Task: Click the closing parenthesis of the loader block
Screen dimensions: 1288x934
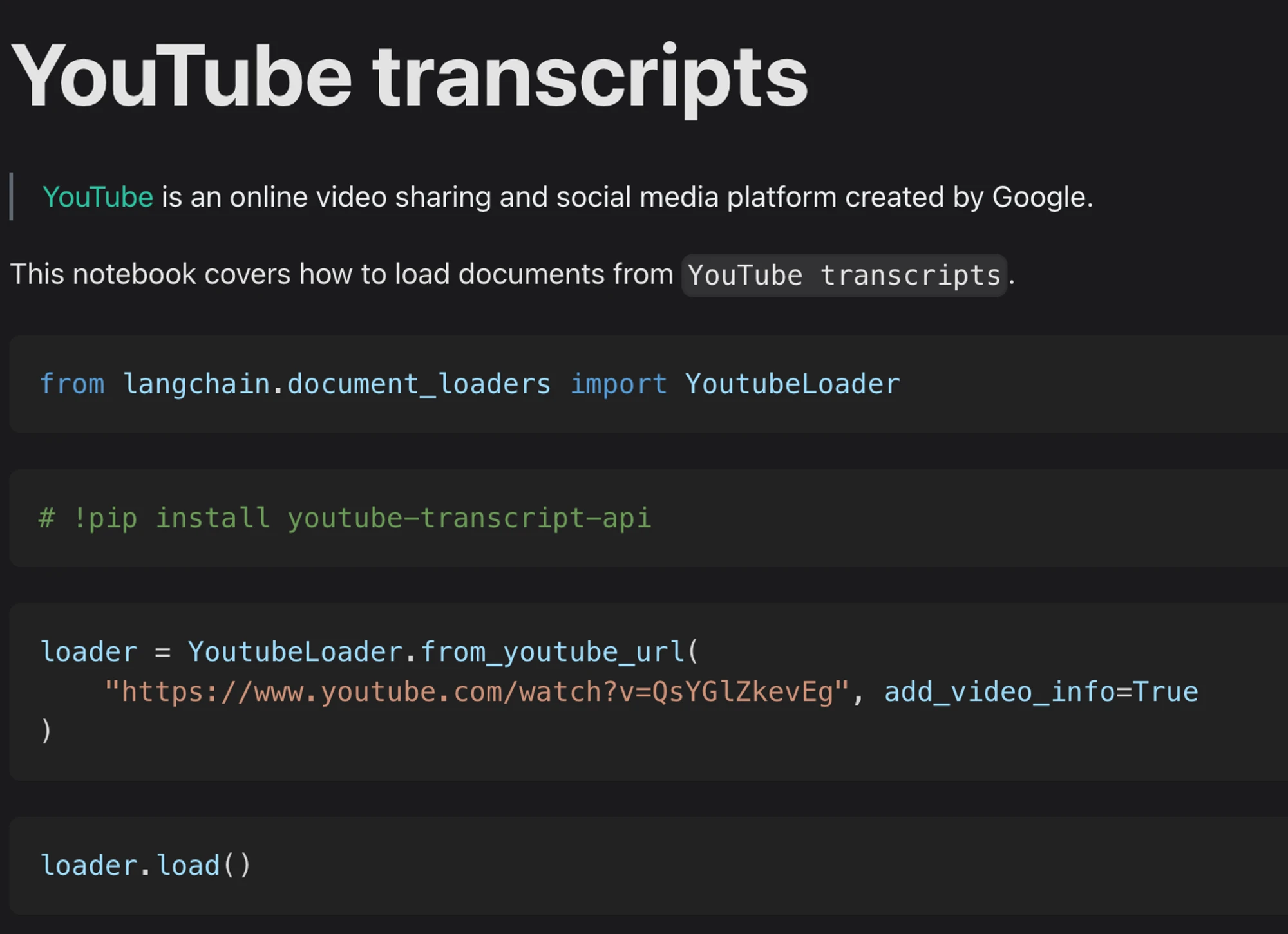Action: (x=46, y=732)
